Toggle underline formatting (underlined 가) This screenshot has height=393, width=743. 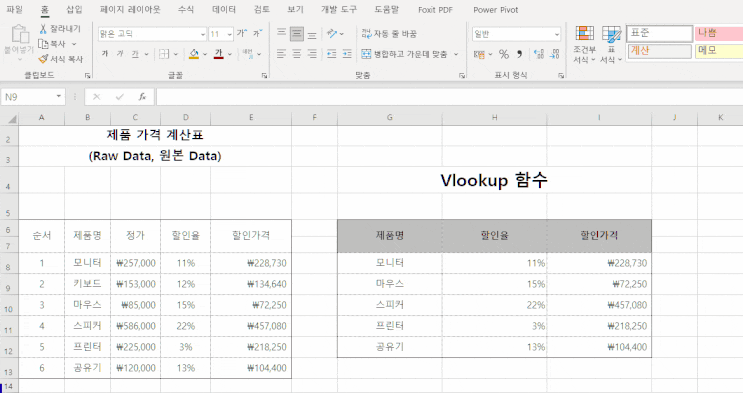pos(135,54)
